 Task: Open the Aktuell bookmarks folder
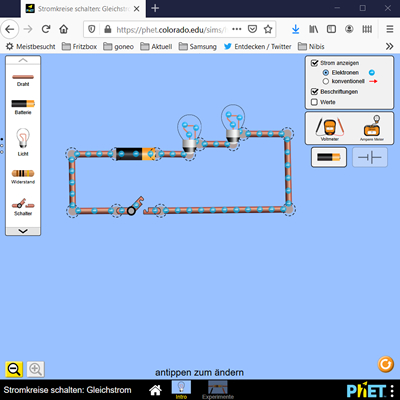tap(156, 46)
